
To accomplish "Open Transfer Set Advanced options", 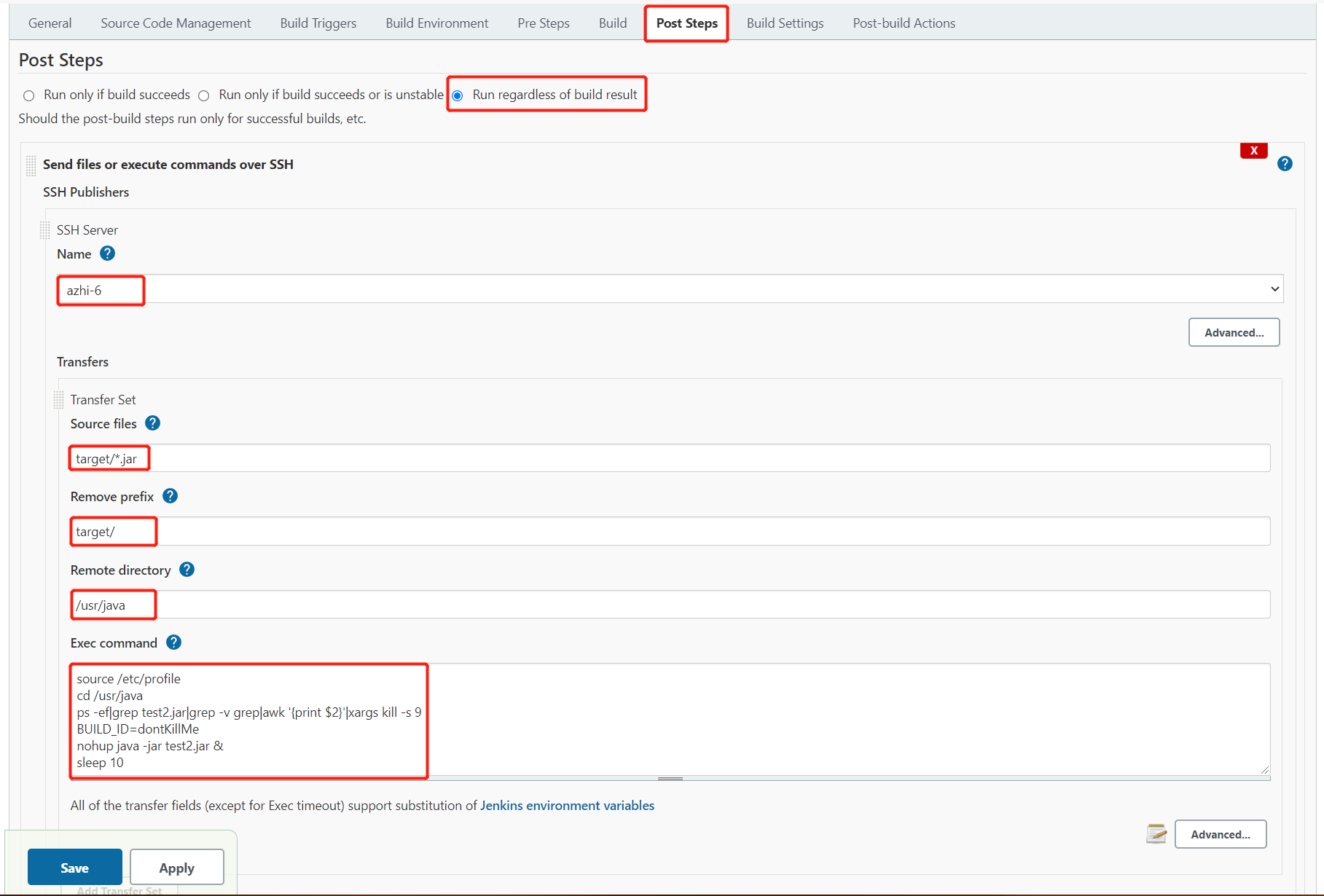I will pos(1221,834).
